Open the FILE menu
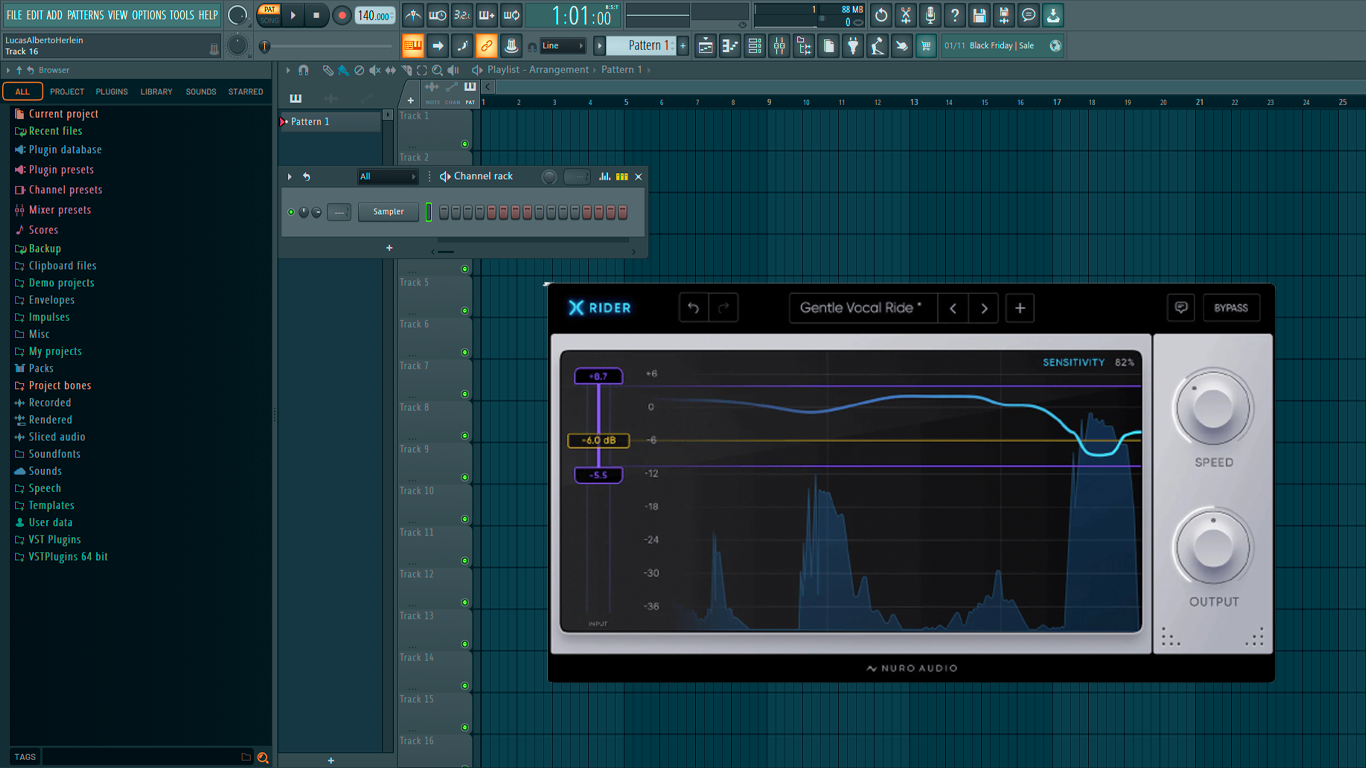1366x768 pixels. pyautogui.click(x=14, y=15)
